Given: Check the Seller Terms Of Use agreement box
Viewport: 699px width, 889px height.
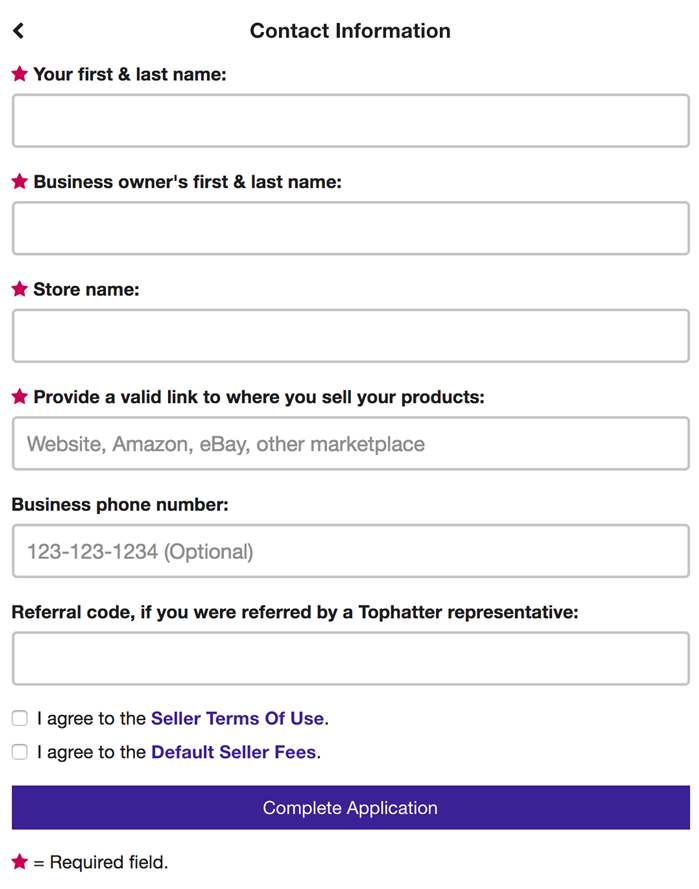Looking at the screenshot, I should tap(20, 718).
